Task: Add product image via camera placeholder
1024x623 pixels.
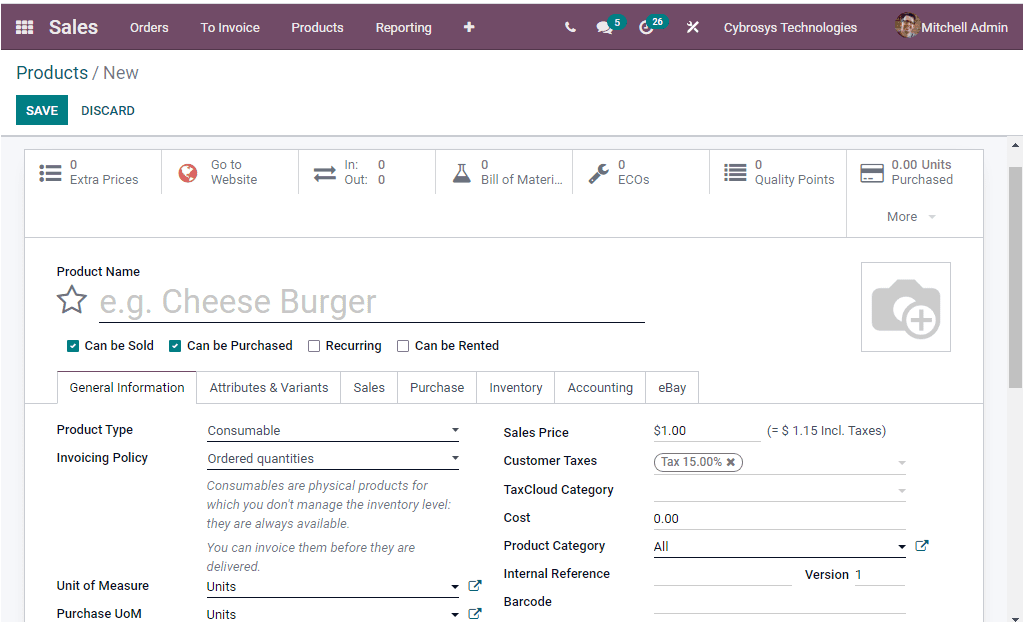Action: tap(905, 306)
